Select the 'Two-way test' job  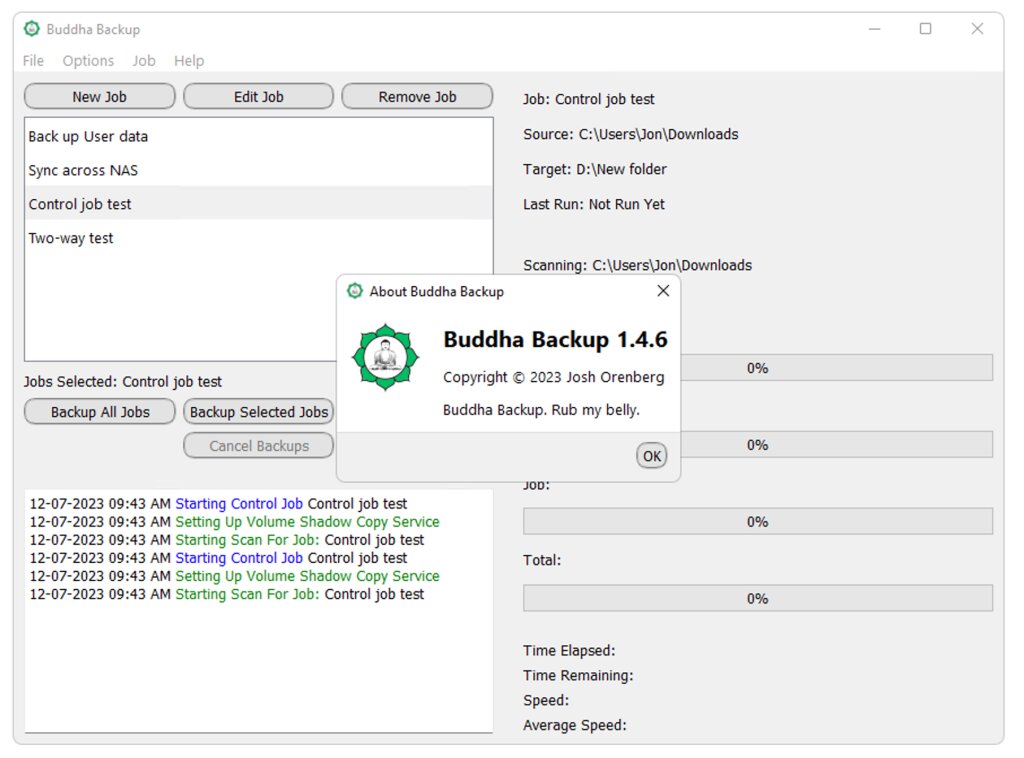(259, 238)
